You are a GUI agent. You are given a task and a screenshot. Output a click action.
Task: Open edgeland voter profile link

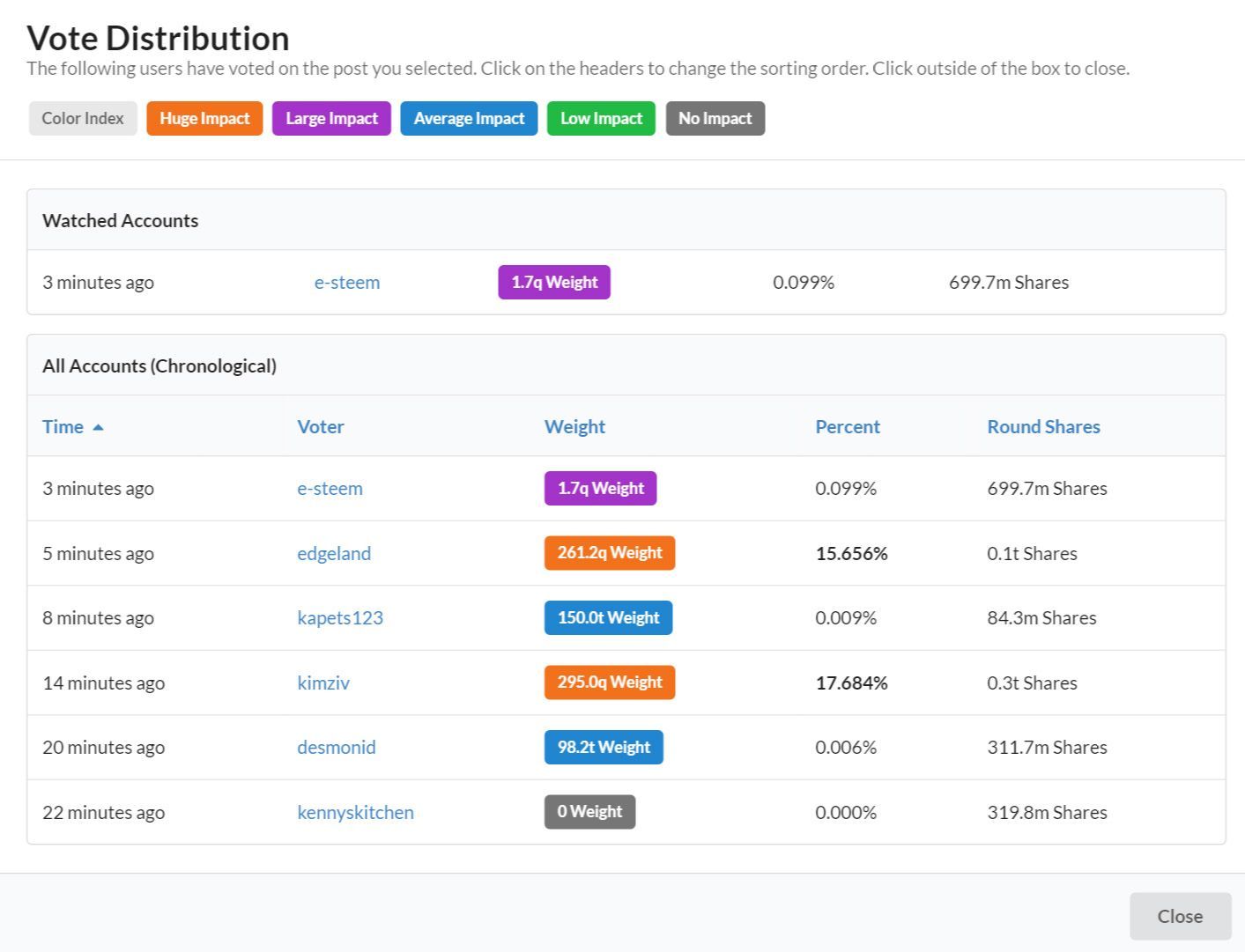(x=334, y=553)
